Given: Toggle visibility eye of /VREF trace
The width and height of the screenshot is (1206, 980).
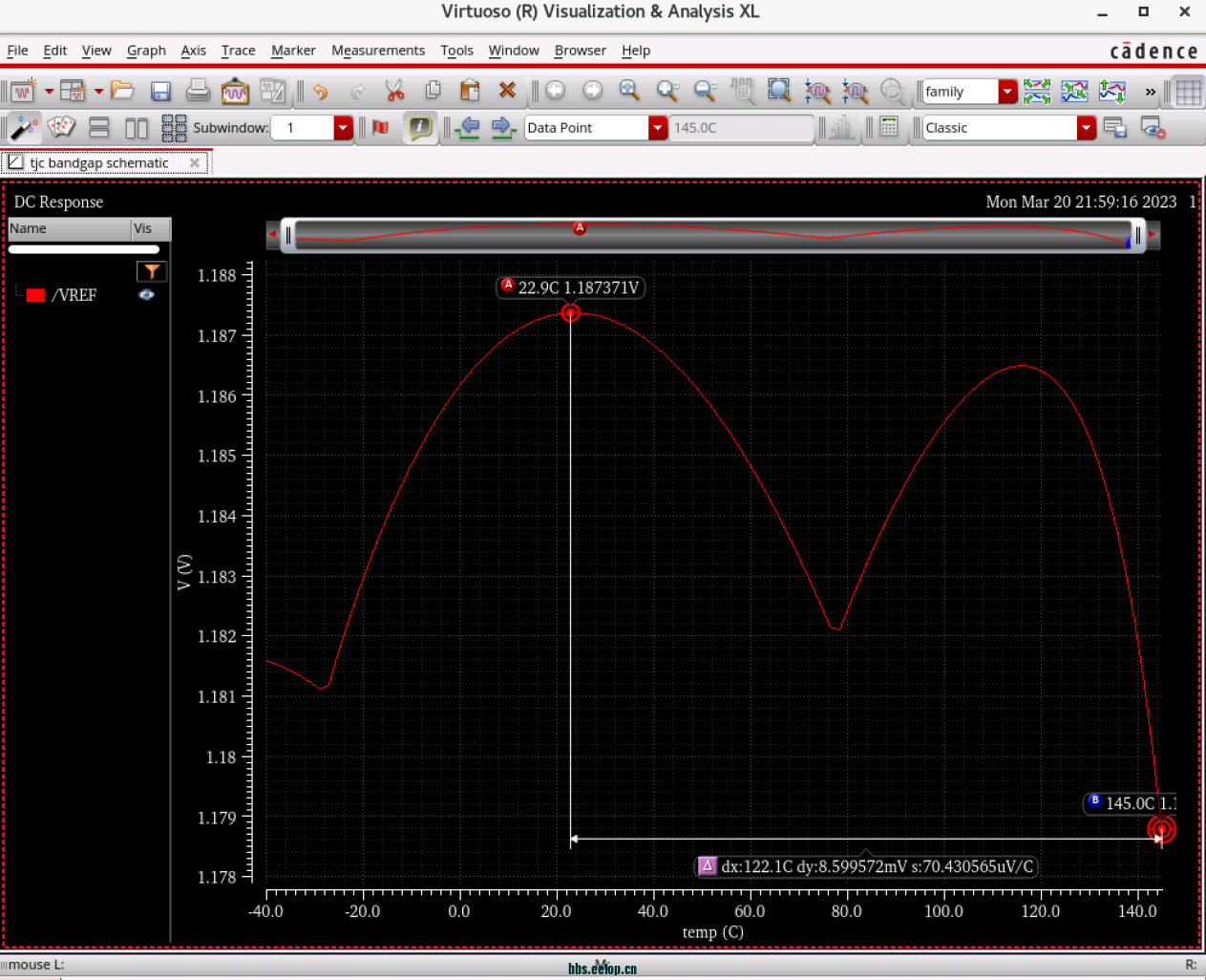Looking at the screenshot, I should pyautogui.click(x=146, y=295).
